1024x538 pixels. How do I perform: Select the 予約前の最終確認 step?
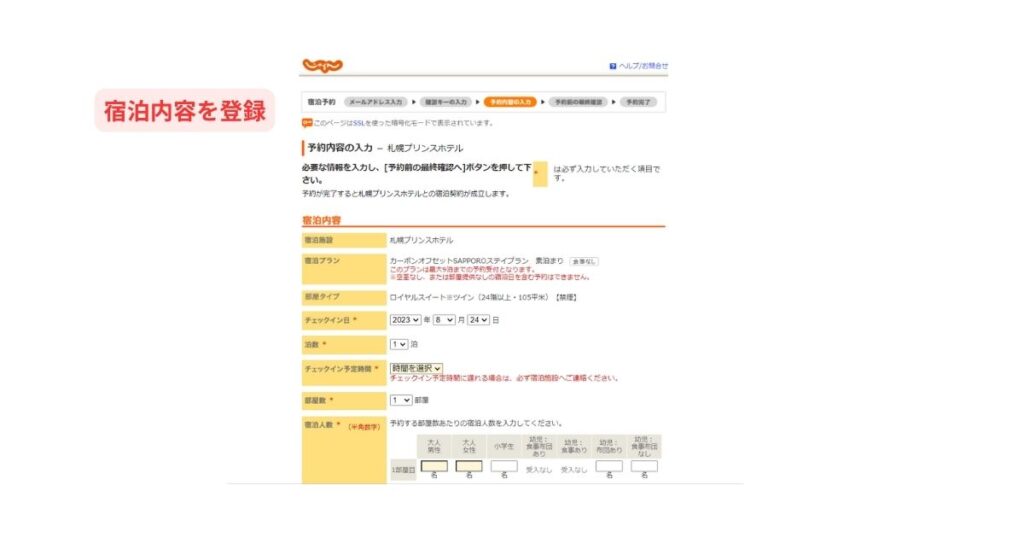tap(578, 102)
